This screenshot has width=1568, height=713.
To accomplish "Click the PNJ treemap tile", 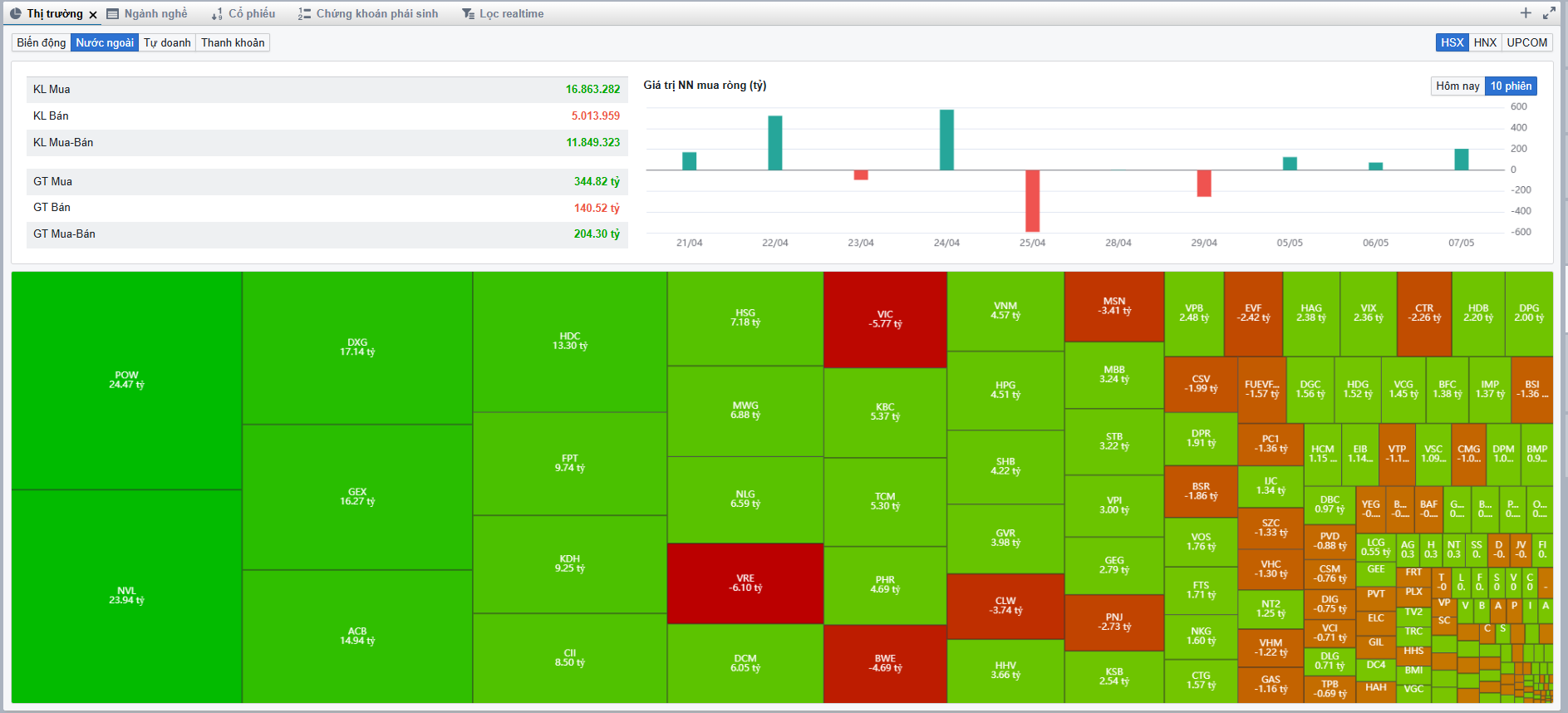I will click(x=1114, y=622).
